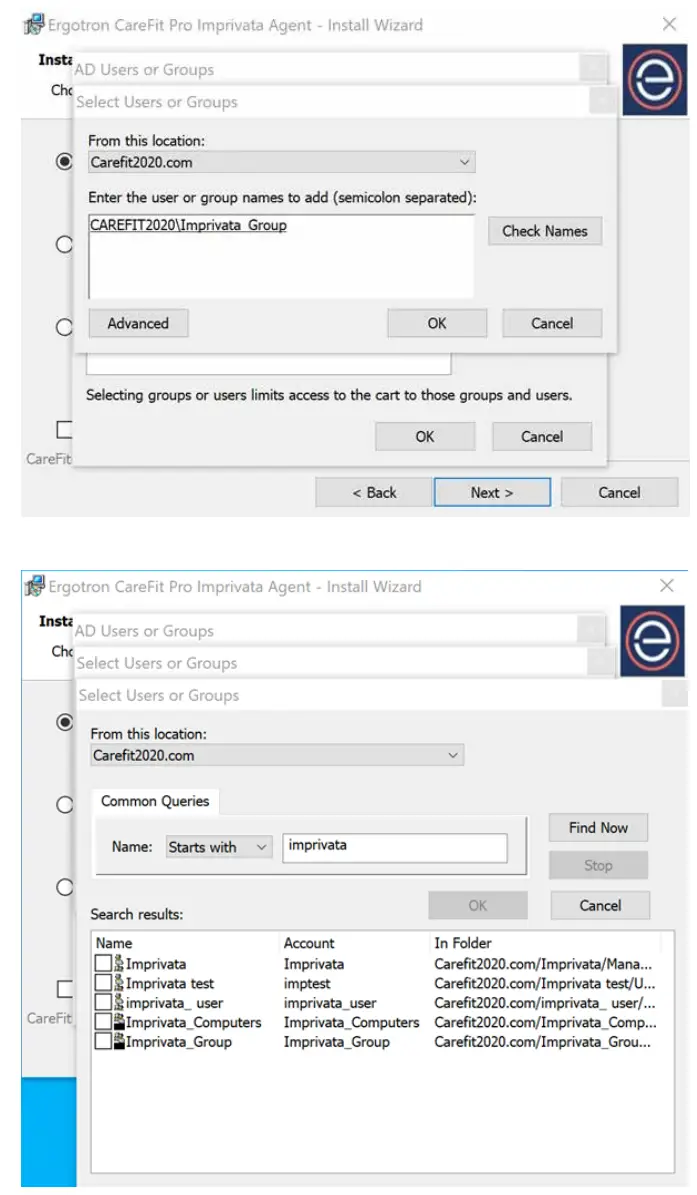Click Carefit2020.com/Imprivata test/U... folder text
Image resolution: width=697 pixels, height=1195 pixels.
[x=545, y=984]
